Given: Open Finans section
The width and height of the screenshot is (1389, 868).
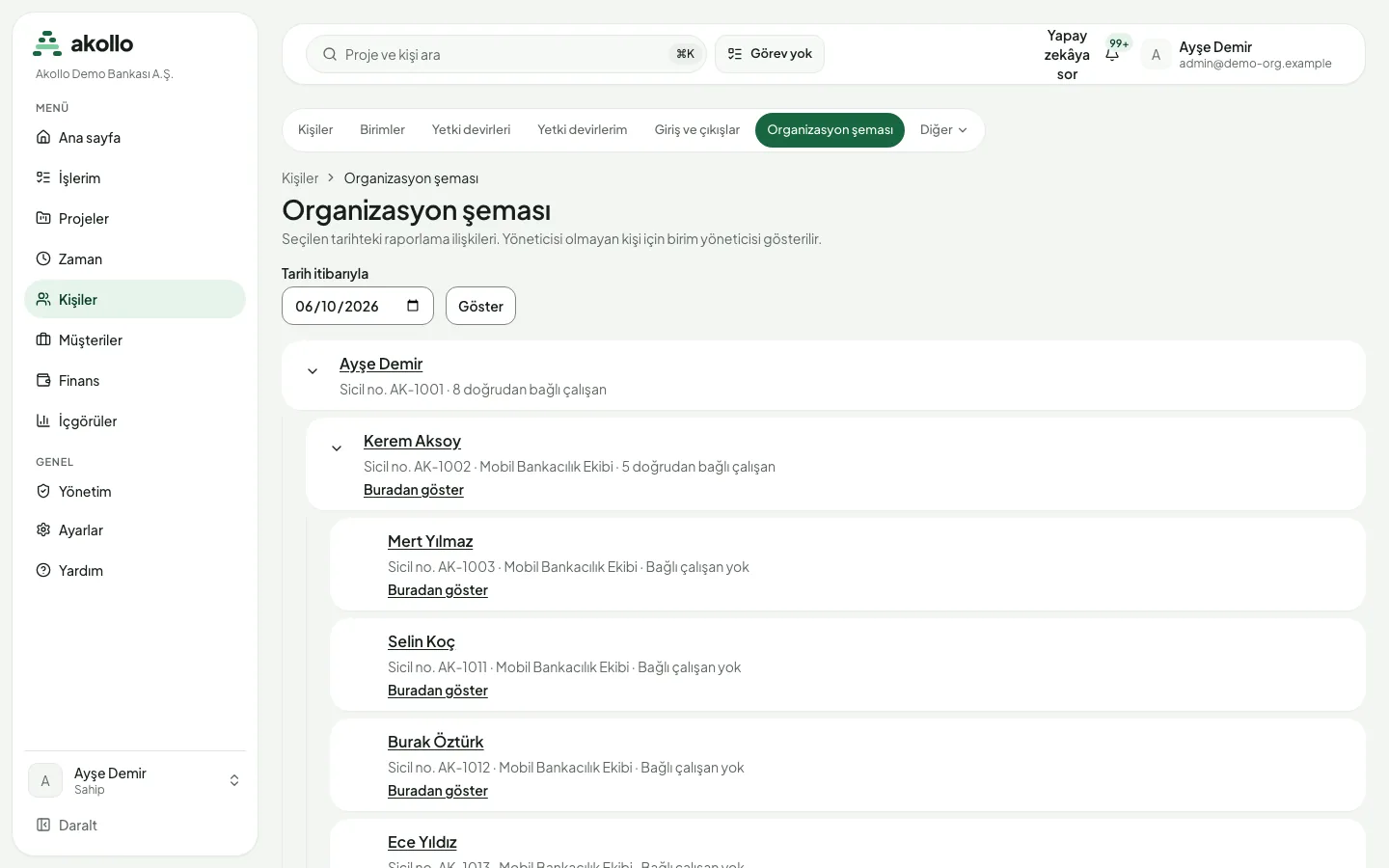Looking at the screenshot, I should click(x=135, y=380).
